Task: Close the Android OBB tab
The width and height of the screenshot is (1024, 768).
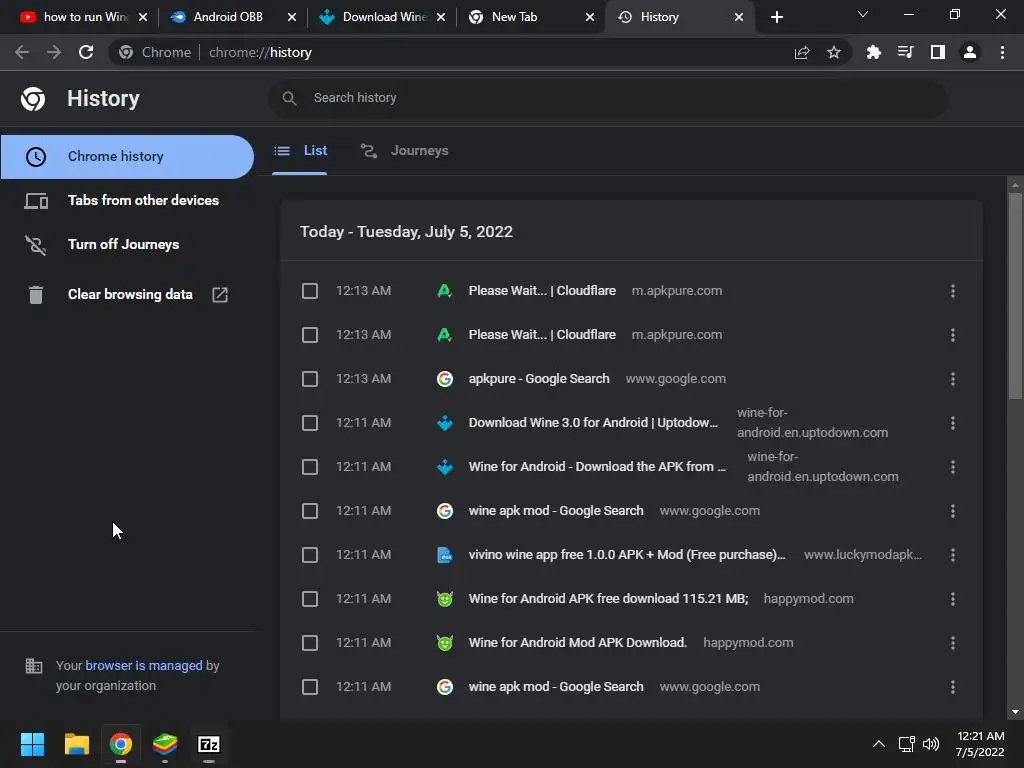Action: click(292, 17)
